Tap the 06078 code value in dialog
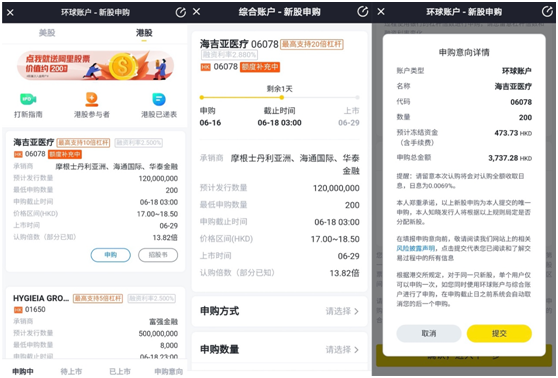Screen dimensions: 558x378 click(521, 102)
